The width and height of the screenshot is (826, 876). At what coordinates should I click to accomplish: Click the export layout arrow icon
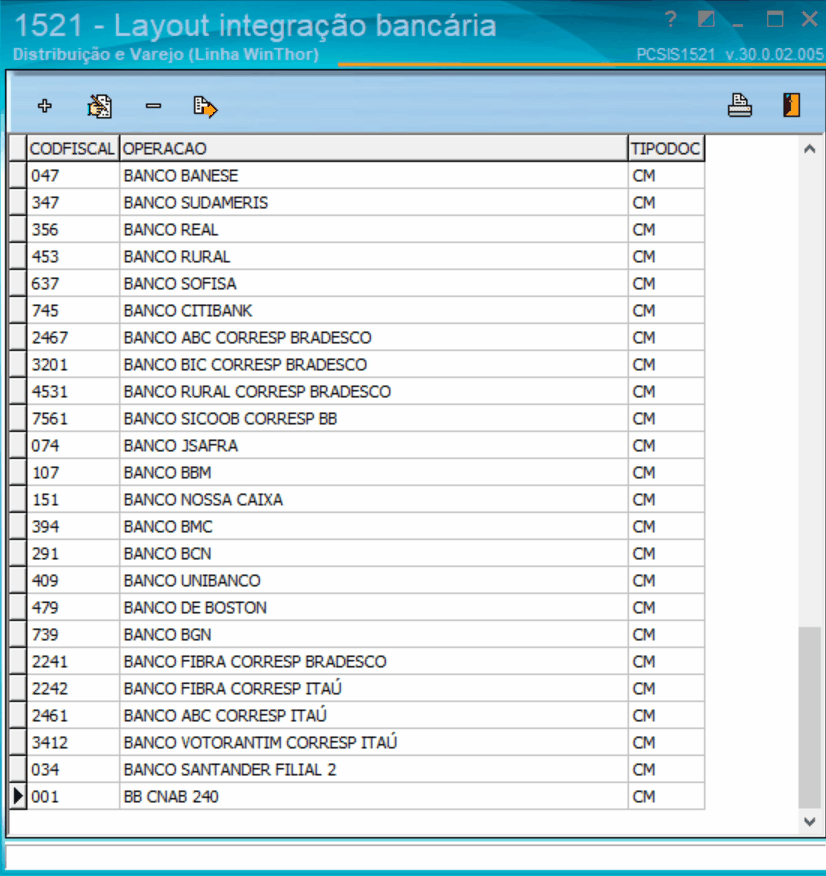(x=205, y=106)
